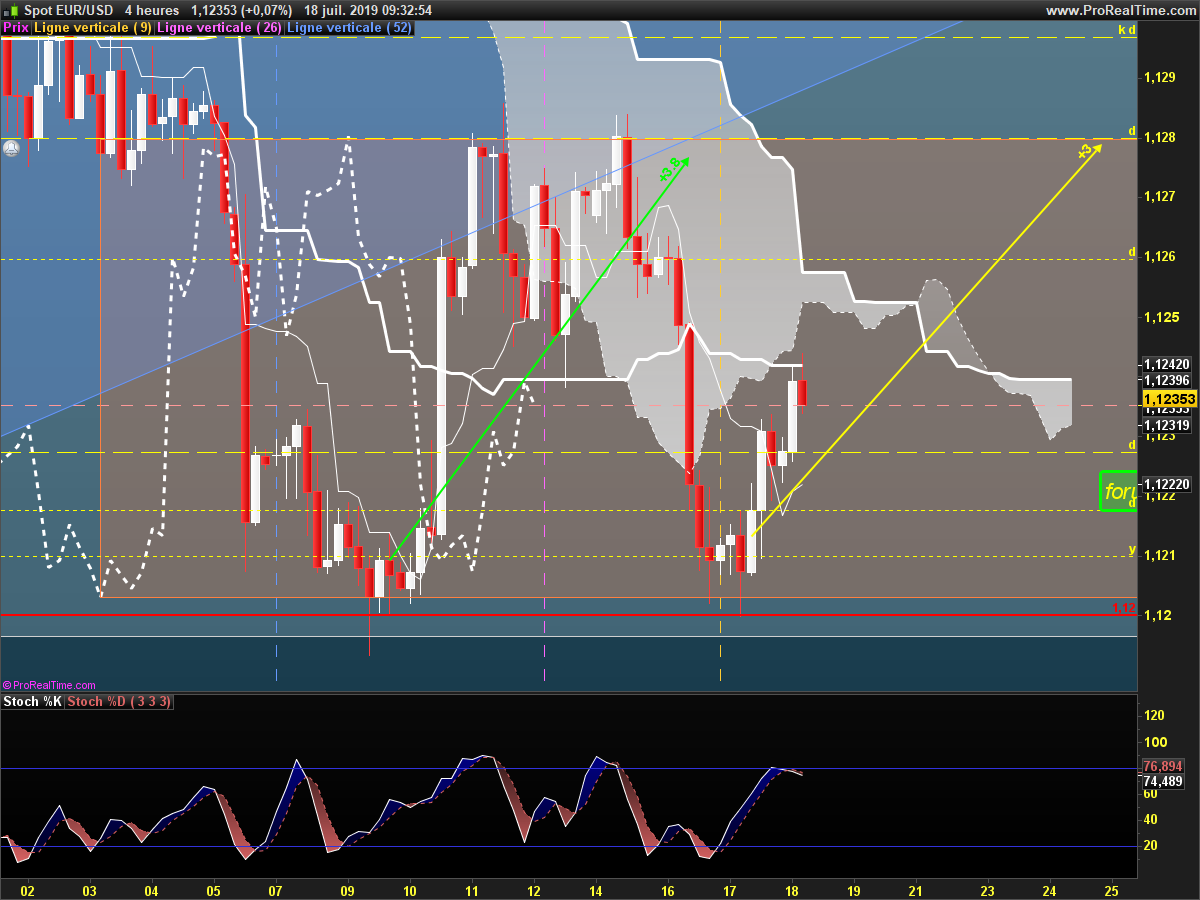Click the 18 date on the time axis
This screenshot has height=900, width=1200.
[792, 890]
